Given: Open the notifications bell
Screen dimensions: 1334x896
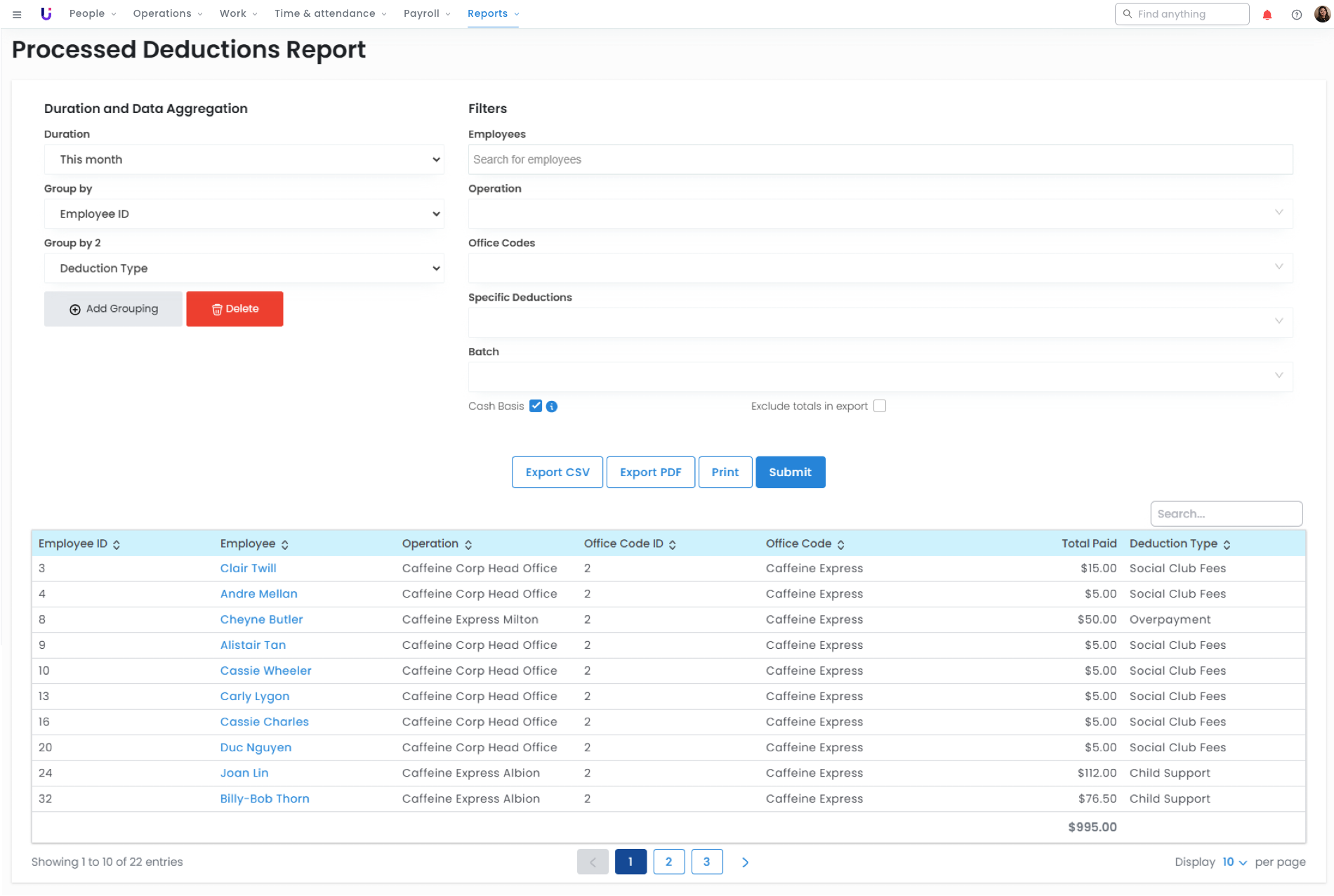Looking at the screenshot, I should click(x=1267, y=15).
